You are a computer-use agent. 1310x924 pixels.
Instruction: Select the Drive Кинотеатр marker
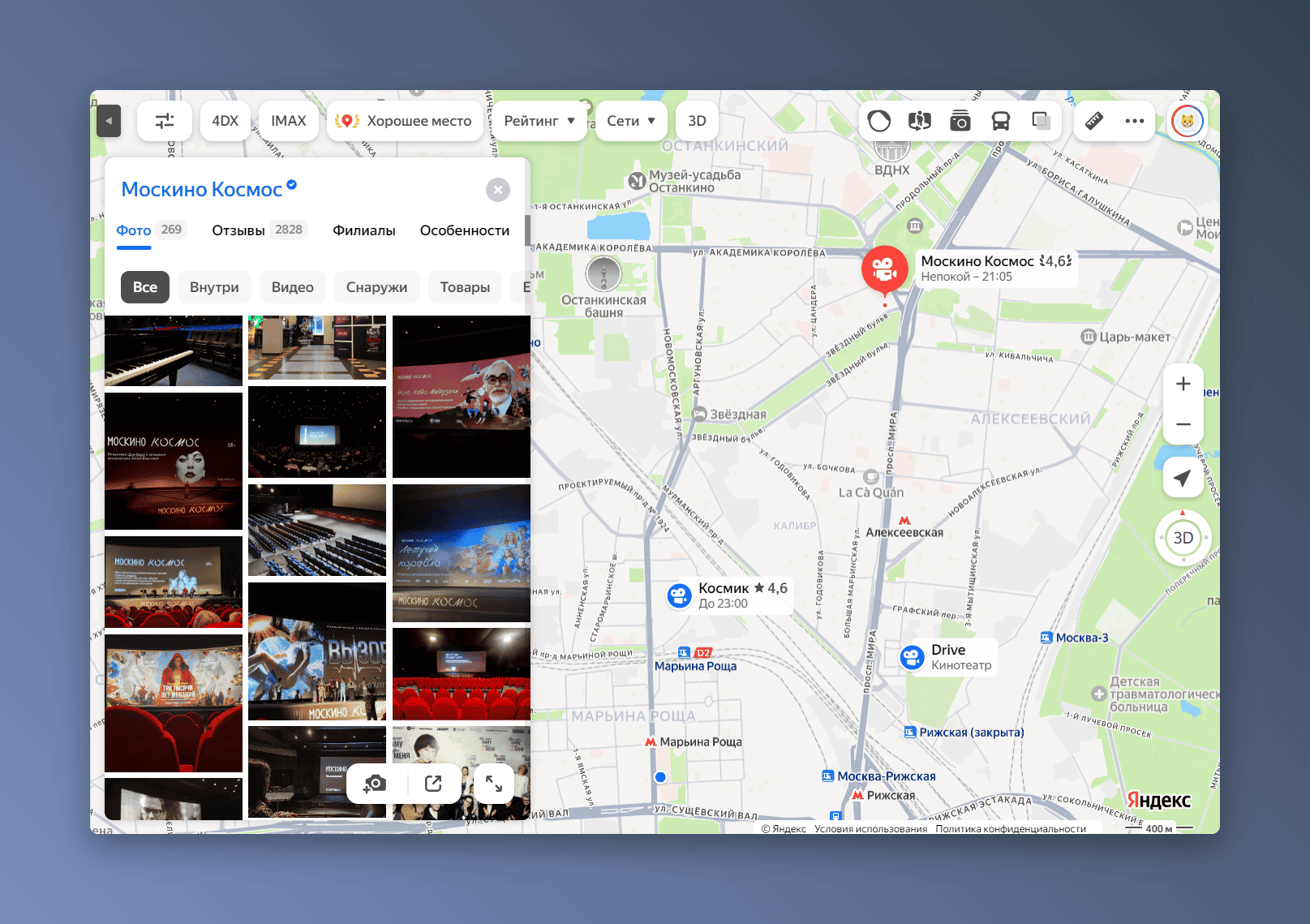[913, 657]
